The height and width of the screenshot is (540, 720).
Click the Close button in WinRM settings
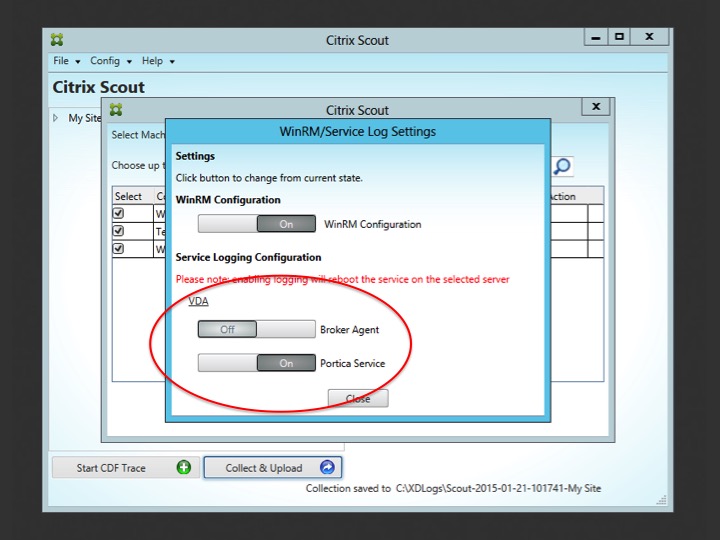click(x=358, y=398)
